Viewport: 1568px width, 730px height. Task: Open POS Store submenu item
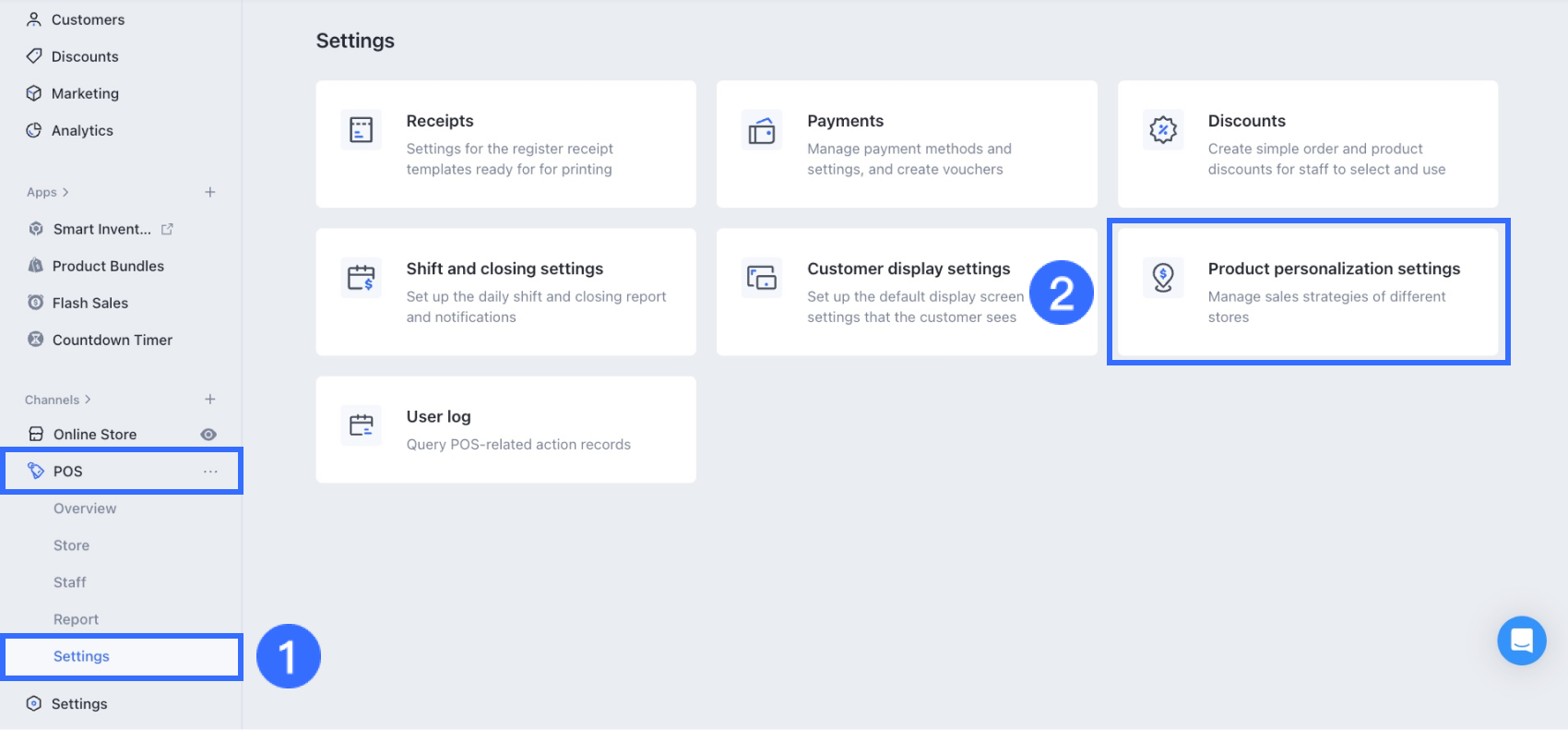(x=71, y=545)
